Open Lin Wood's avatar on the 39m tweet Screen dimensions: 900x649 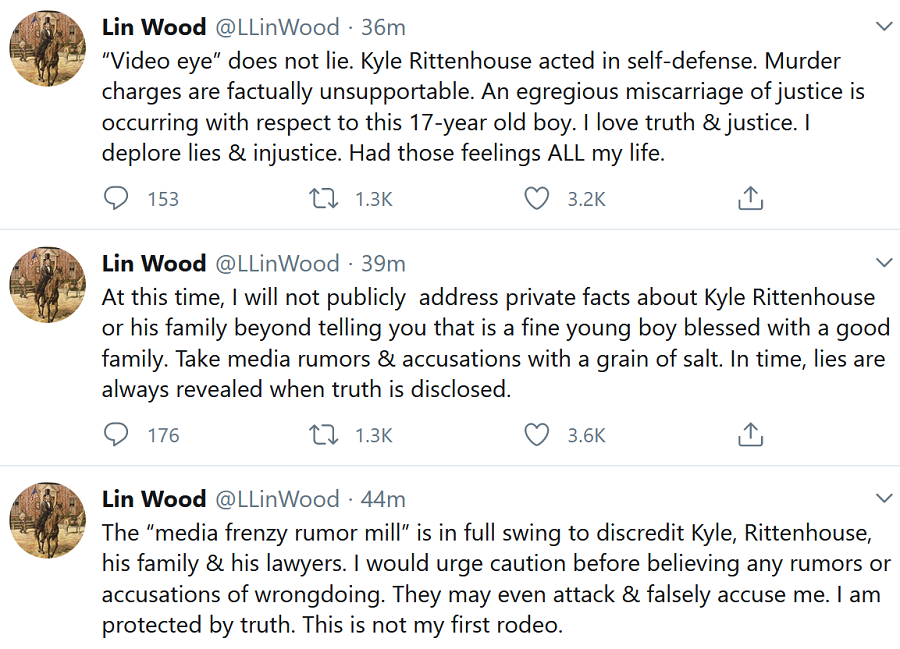pyautogui.click(x=48, y=285)
